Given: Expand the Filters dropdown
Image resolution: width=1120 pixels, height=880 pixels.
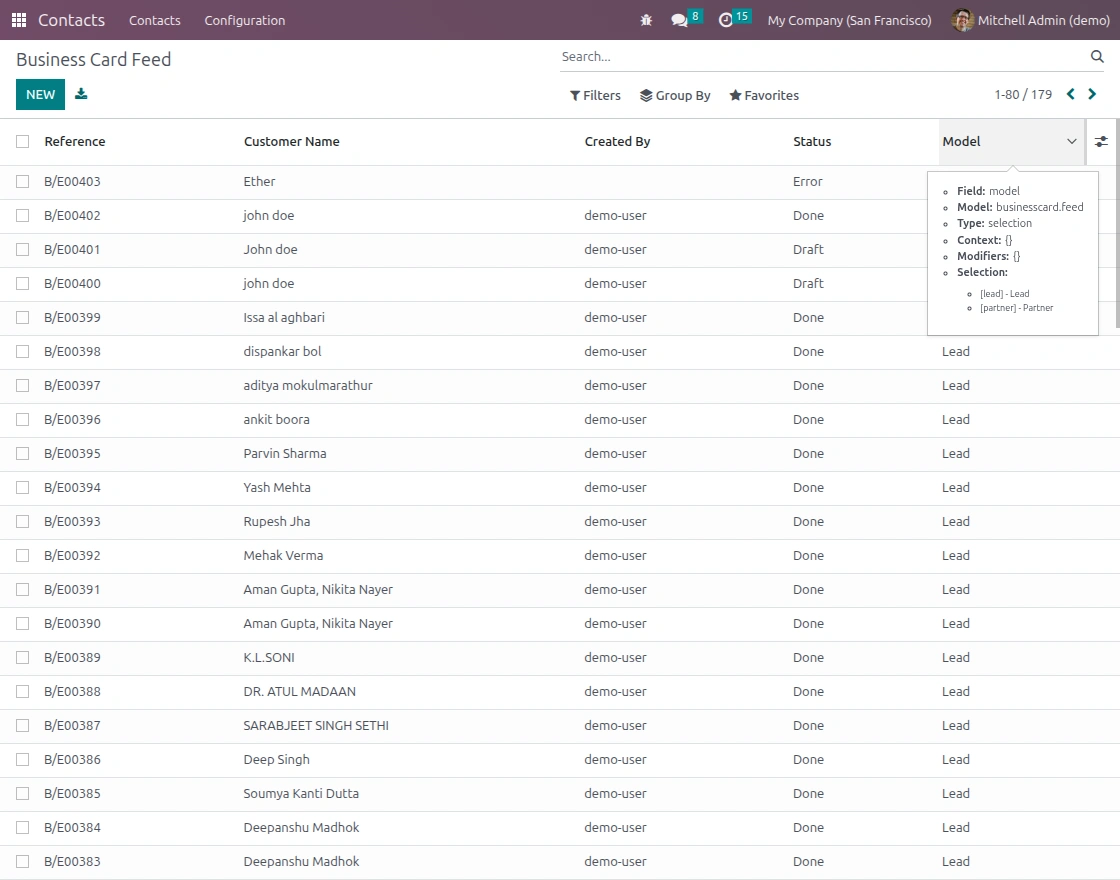Looking at the screenshot, I should [595, 95].
